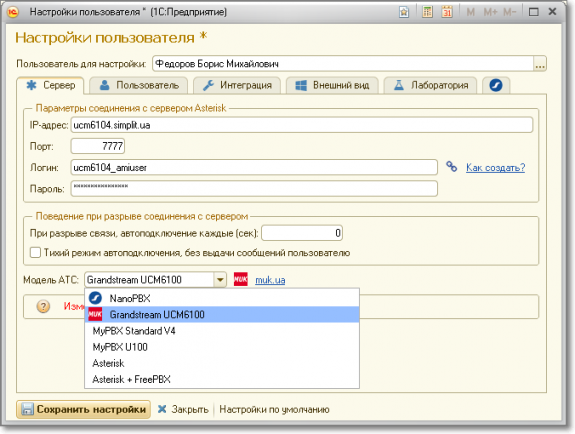Screen dimensions: 575x434
Task: Select Grandstream UCM6100 in the list
Action: point(222,314)
